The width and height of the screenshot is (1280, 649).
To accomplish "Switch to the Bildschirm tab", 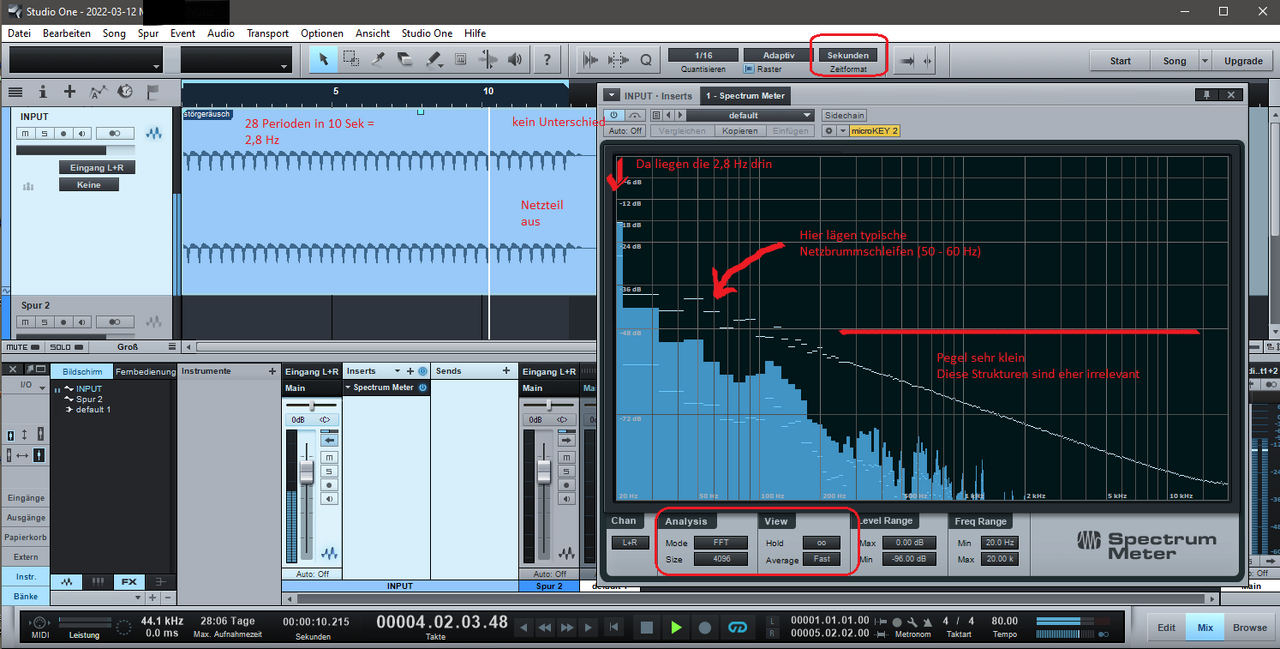I will pyautogui.click(x=82, y=371).
